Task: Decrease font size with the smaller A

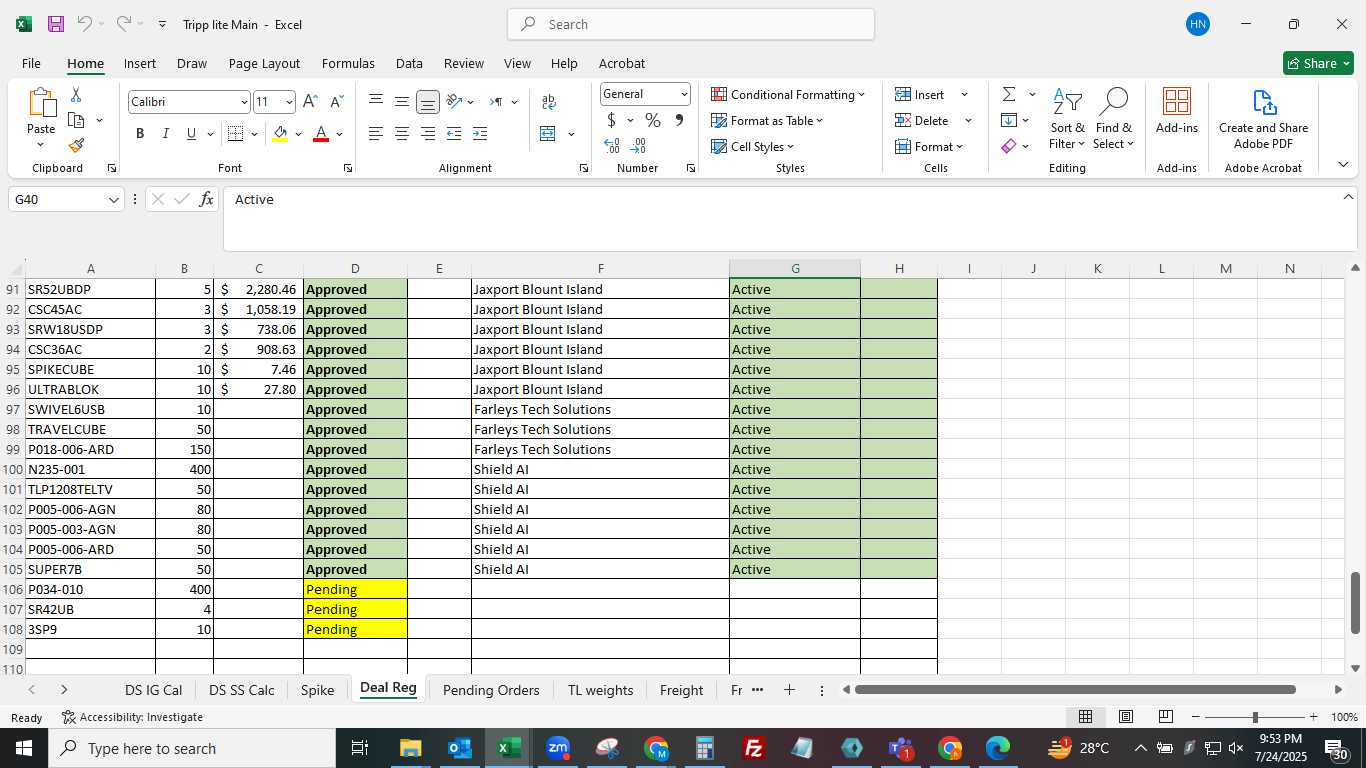Action: pyautogui.click(x=336, y=102)
